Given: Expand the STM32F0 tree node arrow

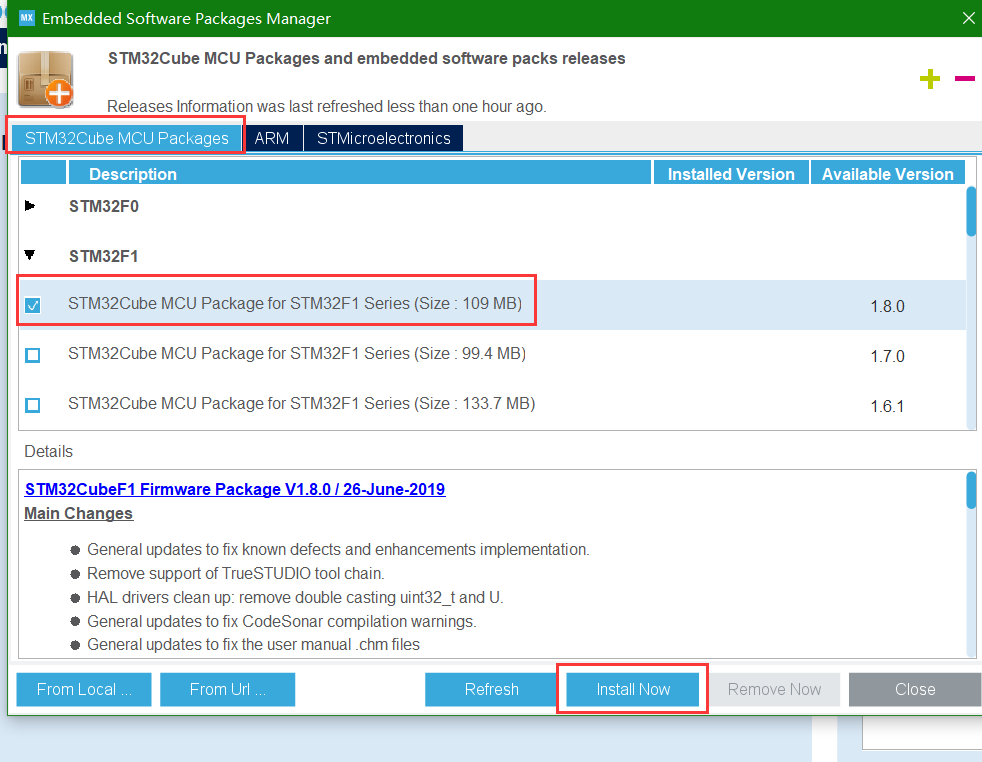Looking at the screenshot, I should click(29, 205).
